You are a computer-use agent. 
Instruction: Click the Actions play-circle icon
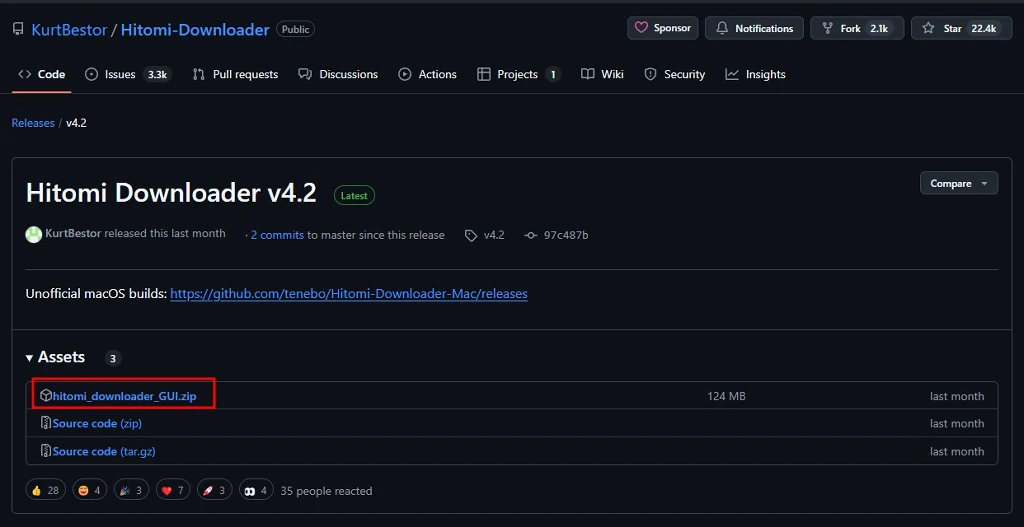(405, 74)
